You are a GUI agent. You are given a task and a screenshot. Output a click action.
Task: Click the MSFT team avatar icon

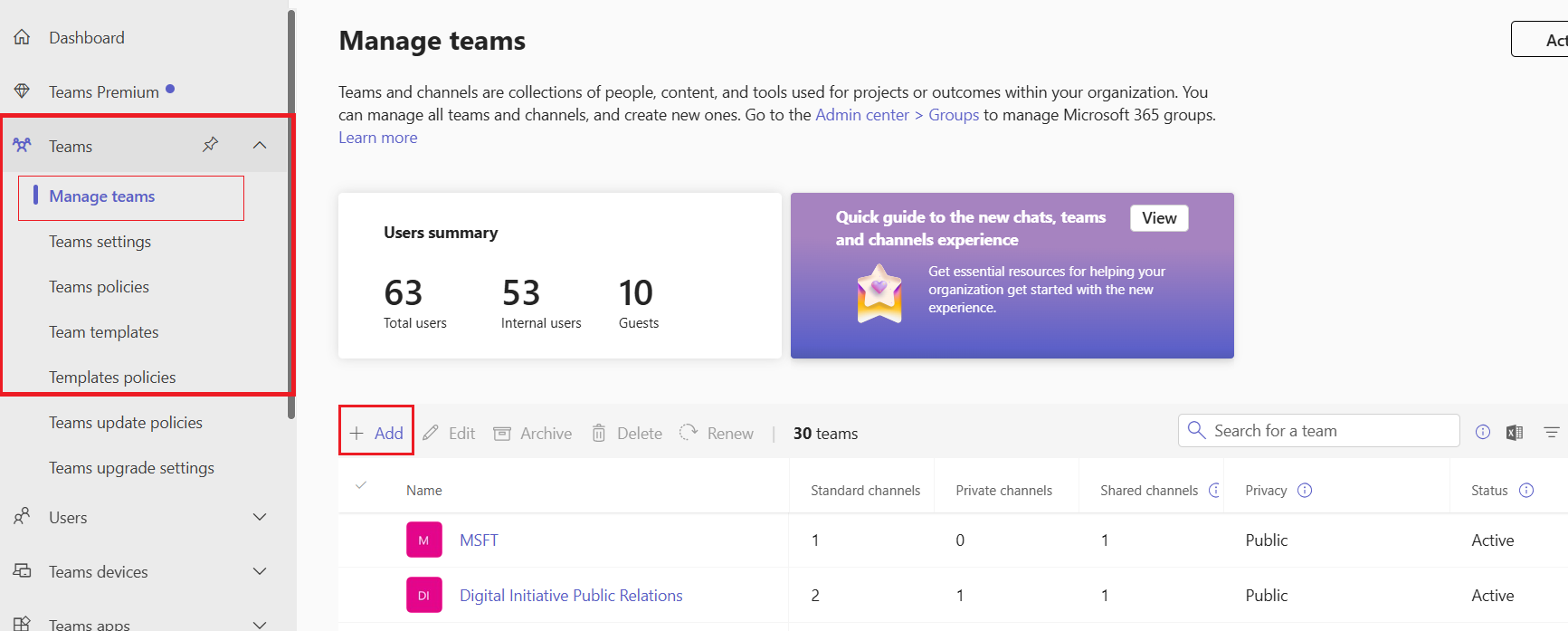(423, 540)
